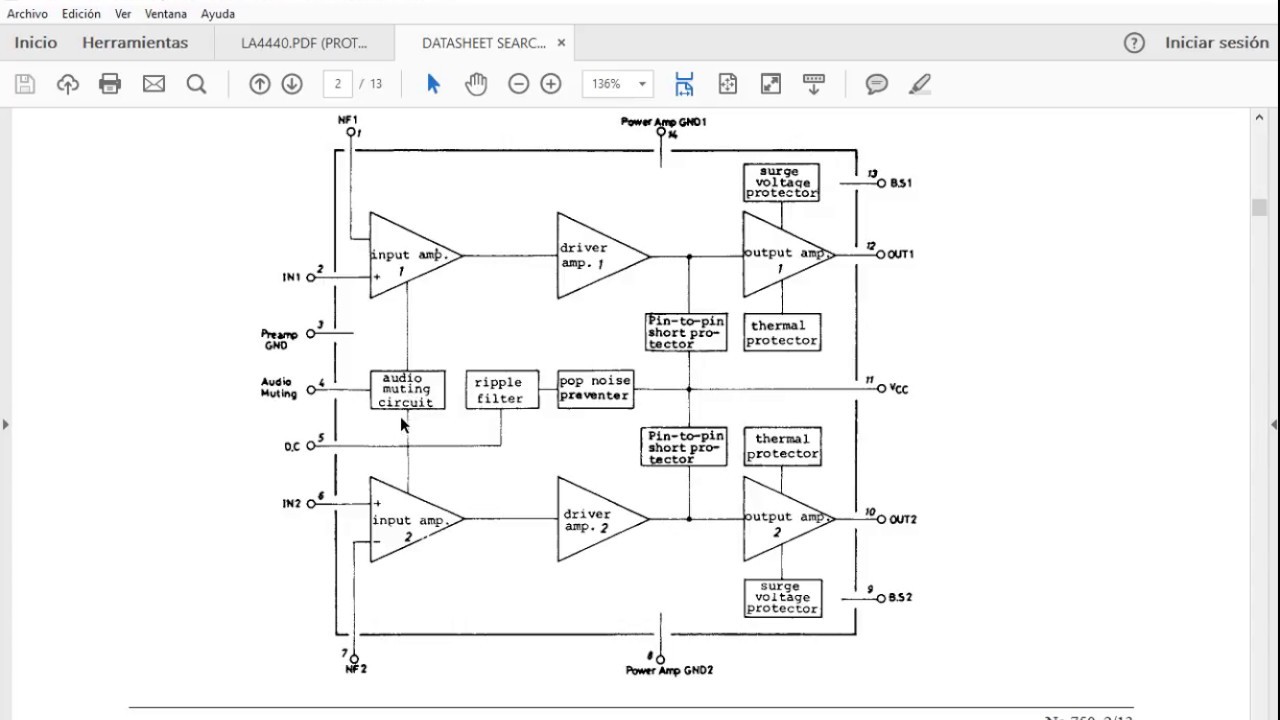Click the page number input field

tap(338, 84)
